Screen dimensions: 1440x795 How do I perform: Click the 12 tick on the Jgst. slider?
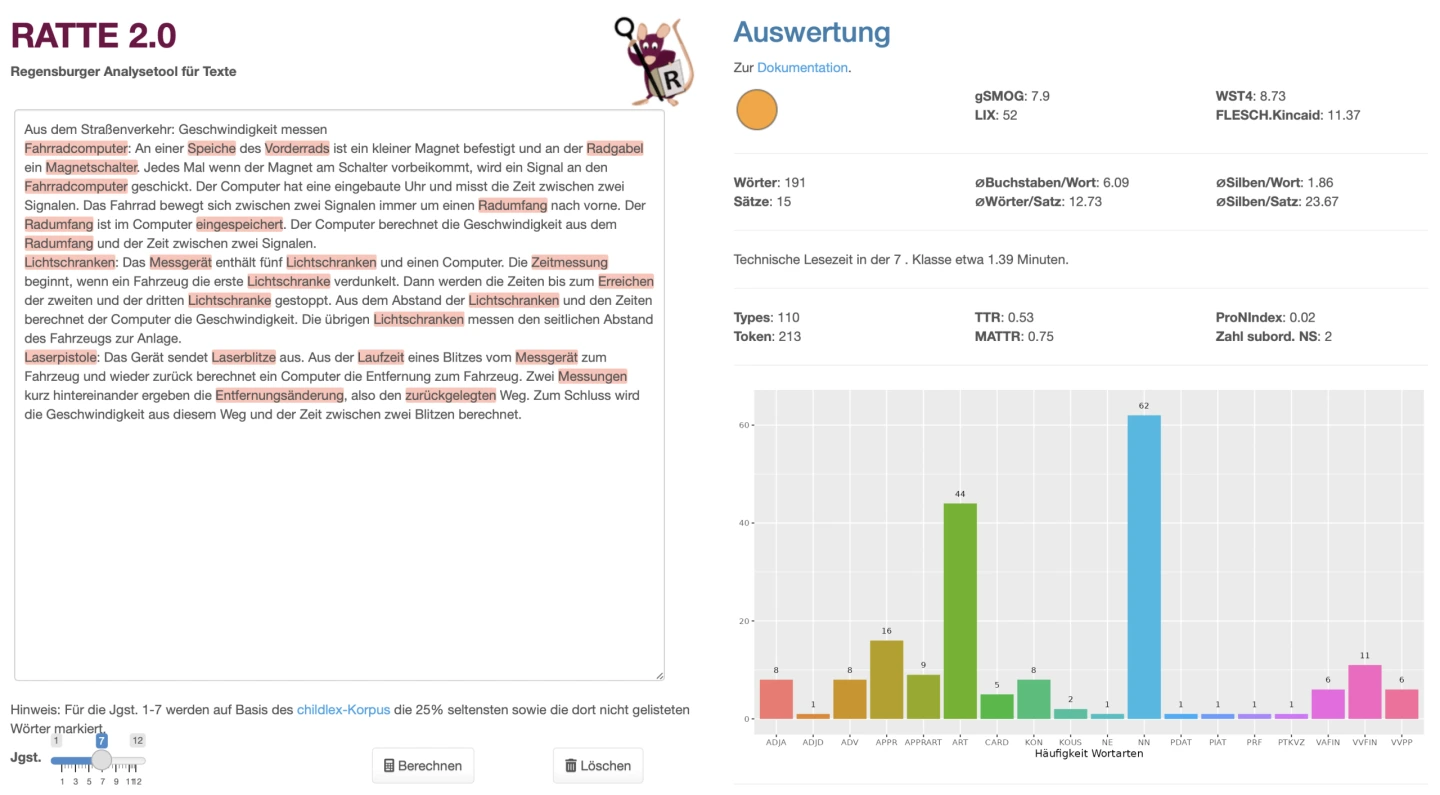(x=137, y=781)
